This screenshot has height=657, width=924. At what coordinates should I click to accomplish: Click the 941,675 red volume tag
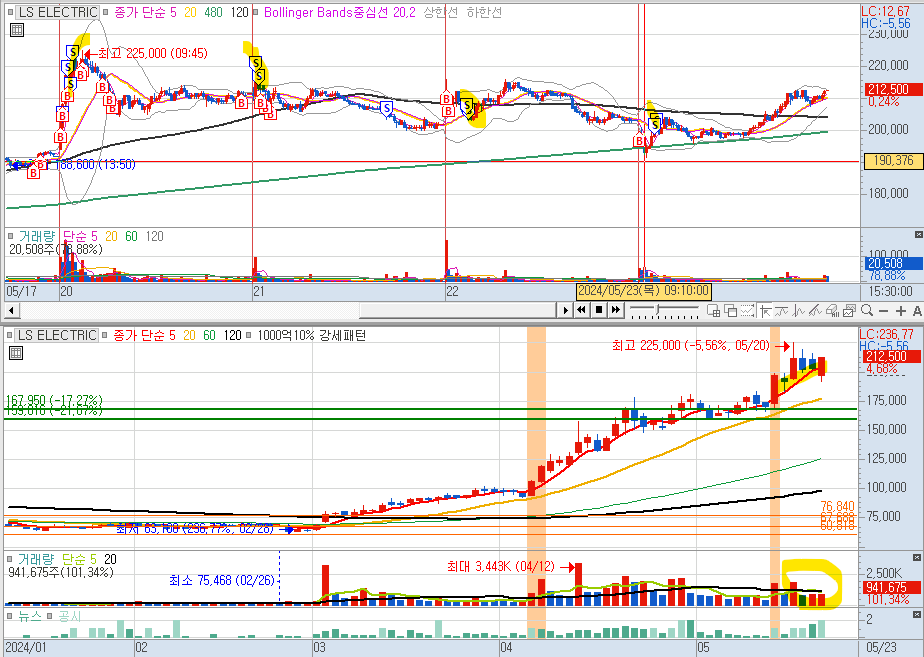pyautogui.click(x=892, y=587)
